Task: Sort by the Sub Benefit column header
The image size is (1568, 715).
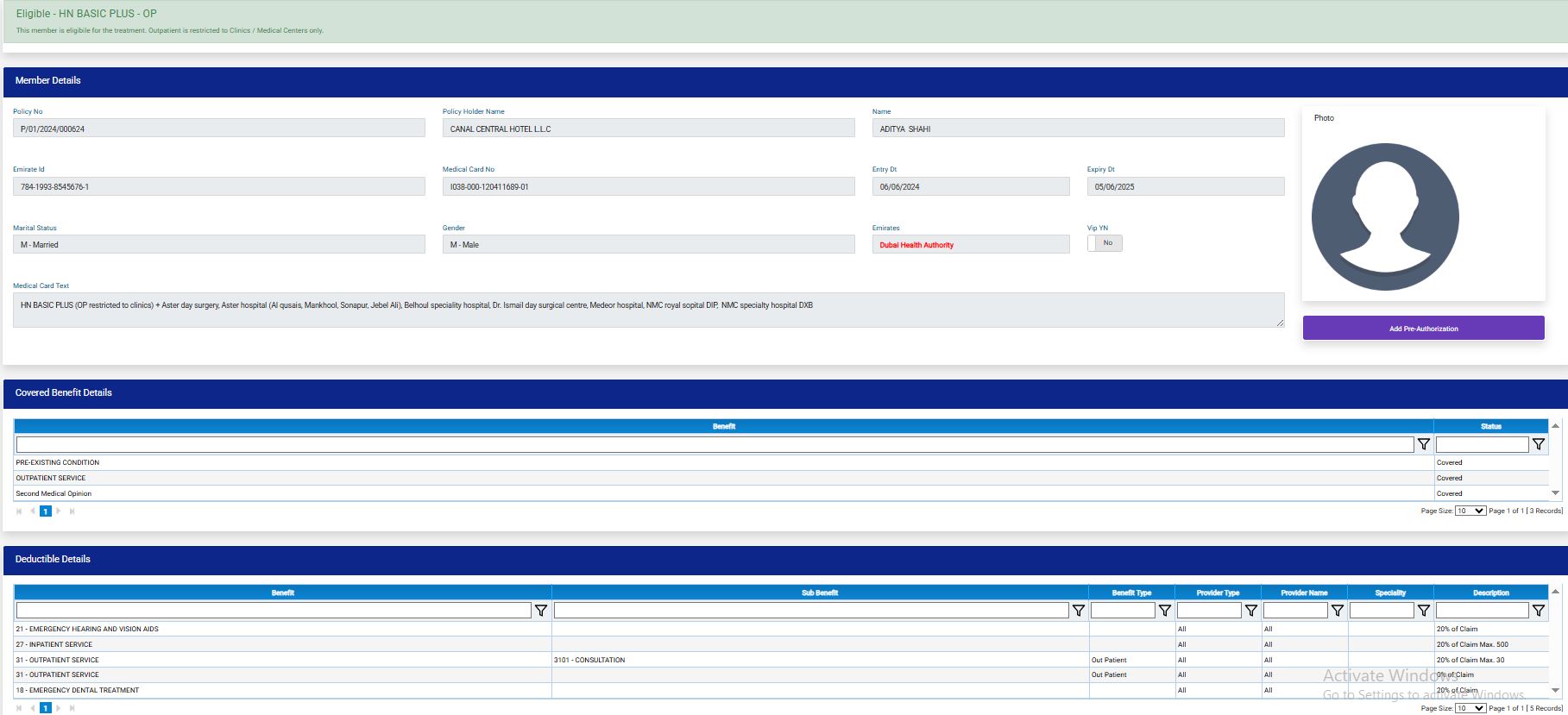Action: pyautogui.click(x=820, y=593)
